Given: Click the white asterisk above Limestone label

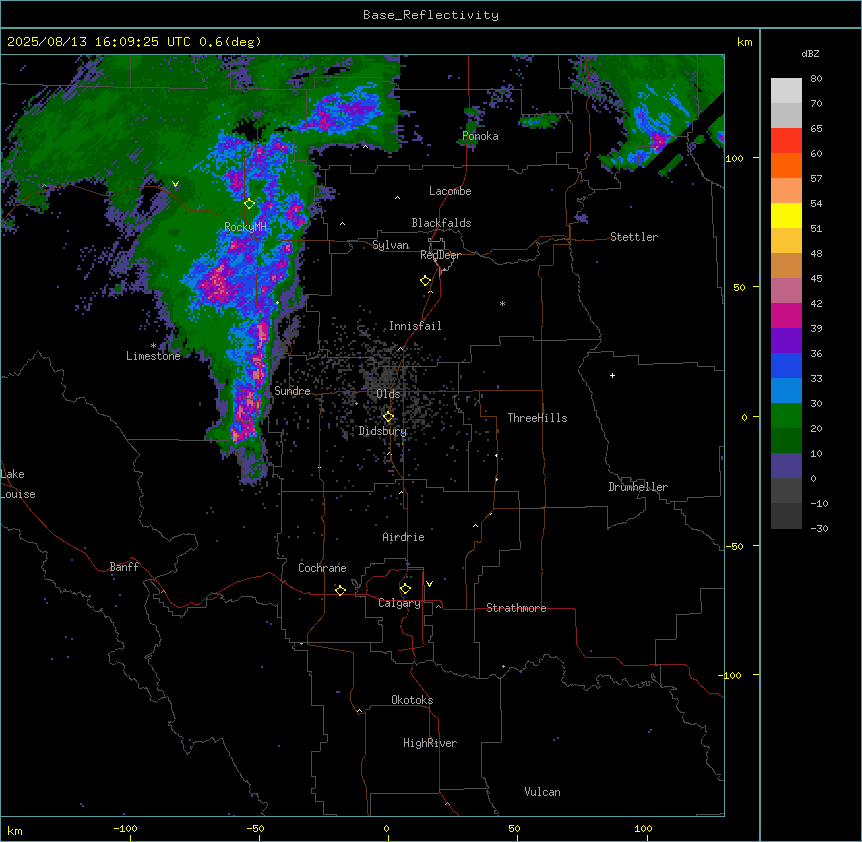Looking at the screenshot, I should pos(153,346).
